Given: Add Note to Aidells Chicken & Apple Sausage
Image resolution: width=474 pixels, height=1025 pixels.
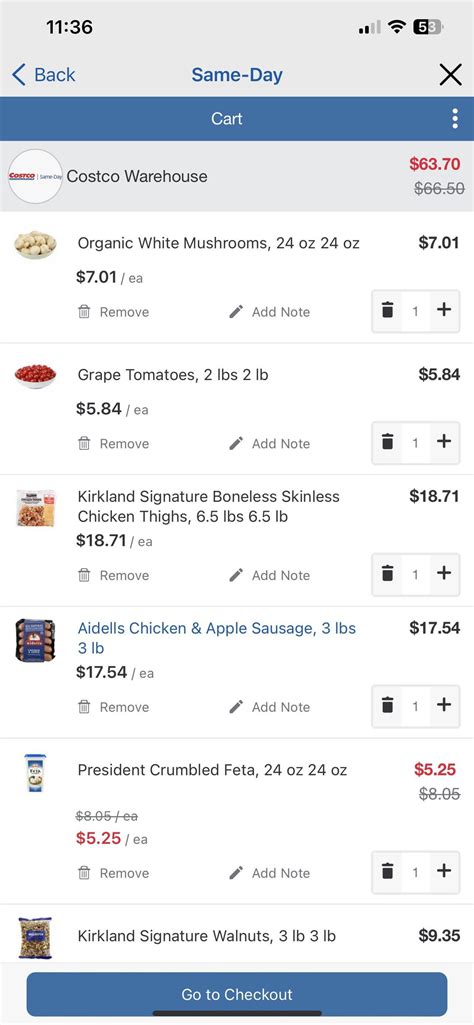Looking at the screenshot, I should (x=269, y=707).
